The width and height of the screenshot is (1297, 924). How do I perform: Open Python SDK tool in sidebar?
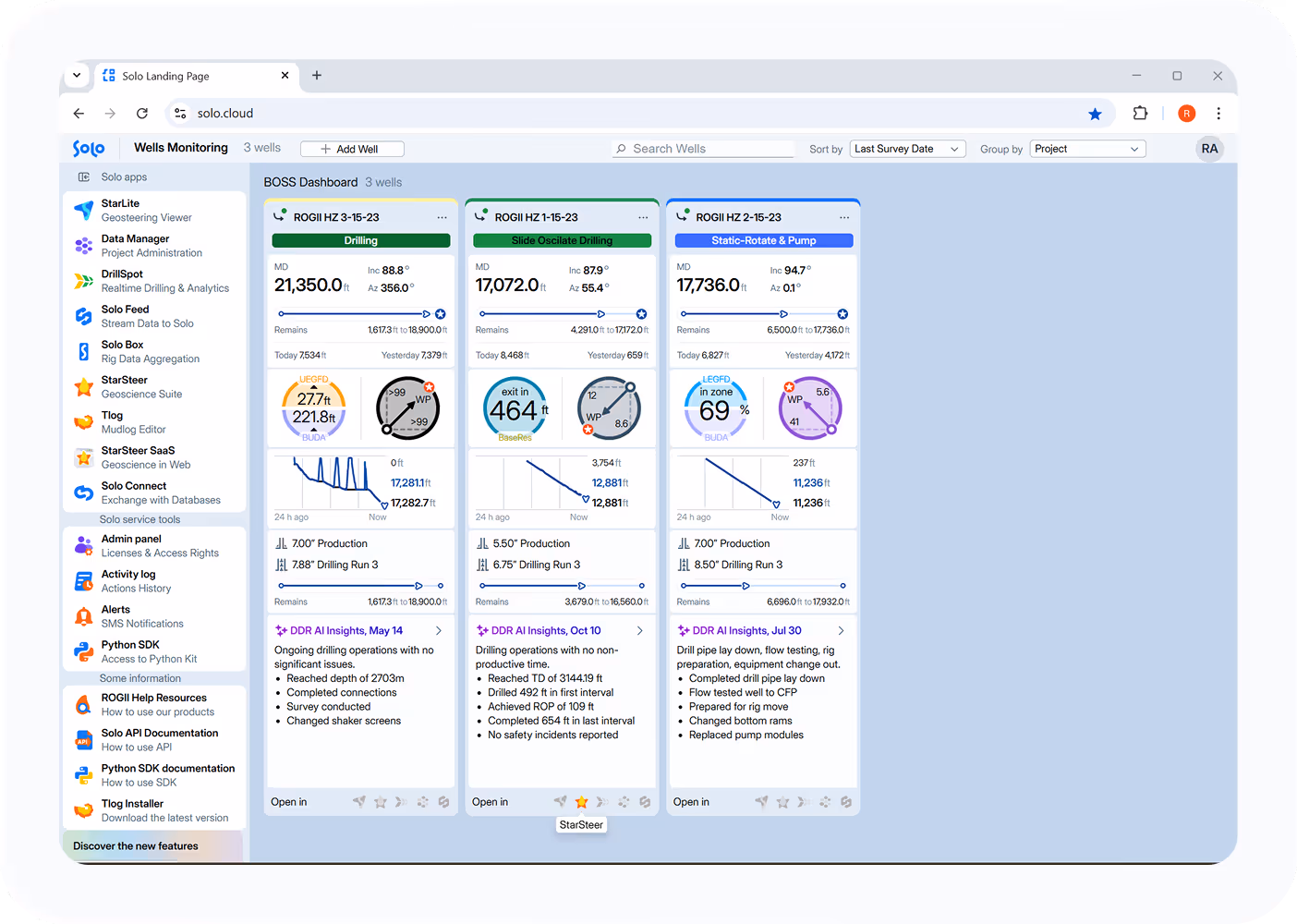click(153, 651)
